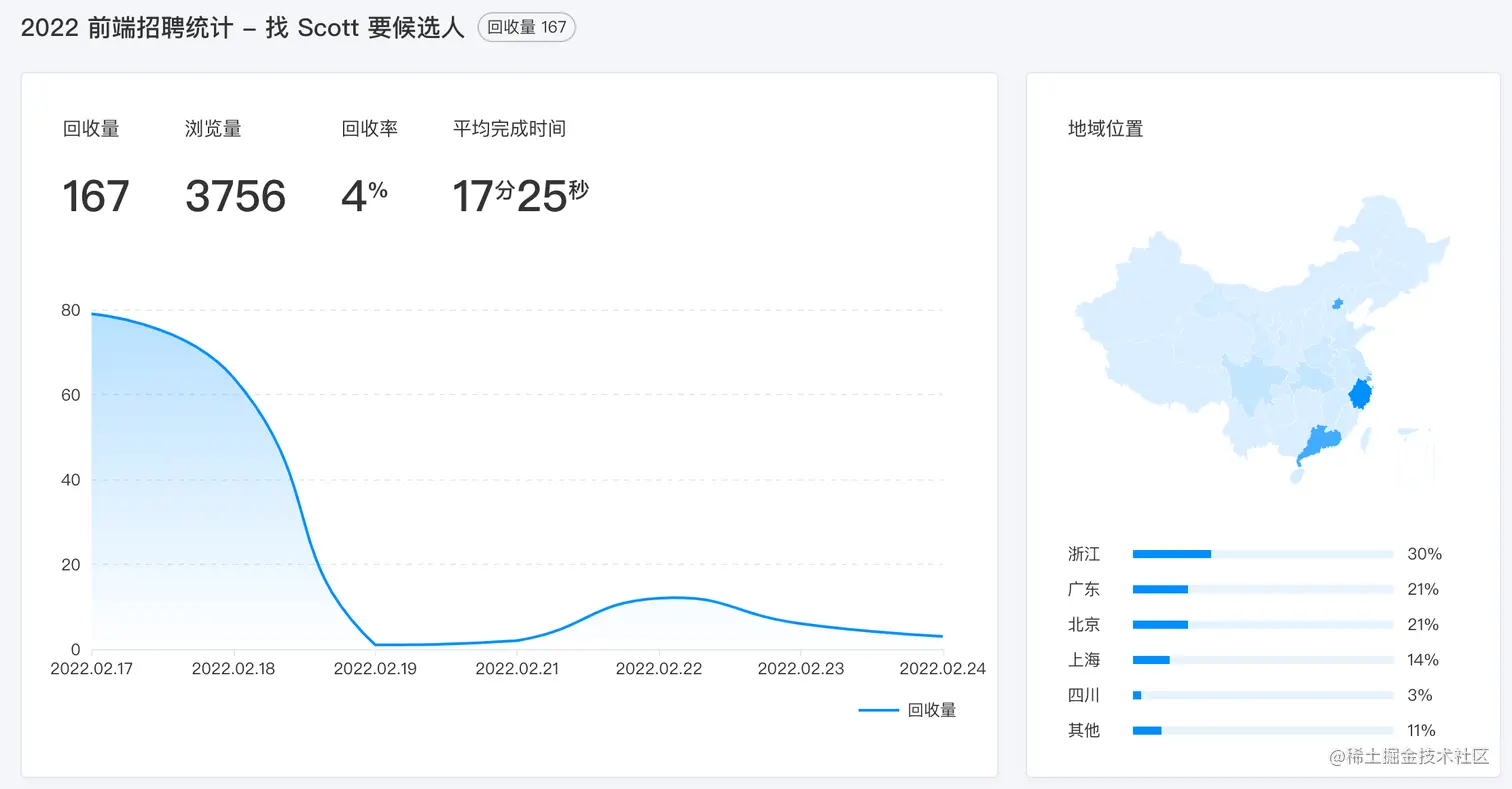The image size is (1512, 789).
Task: Select Zhejiang province on the map
Action: click(x=1360, y=394)
